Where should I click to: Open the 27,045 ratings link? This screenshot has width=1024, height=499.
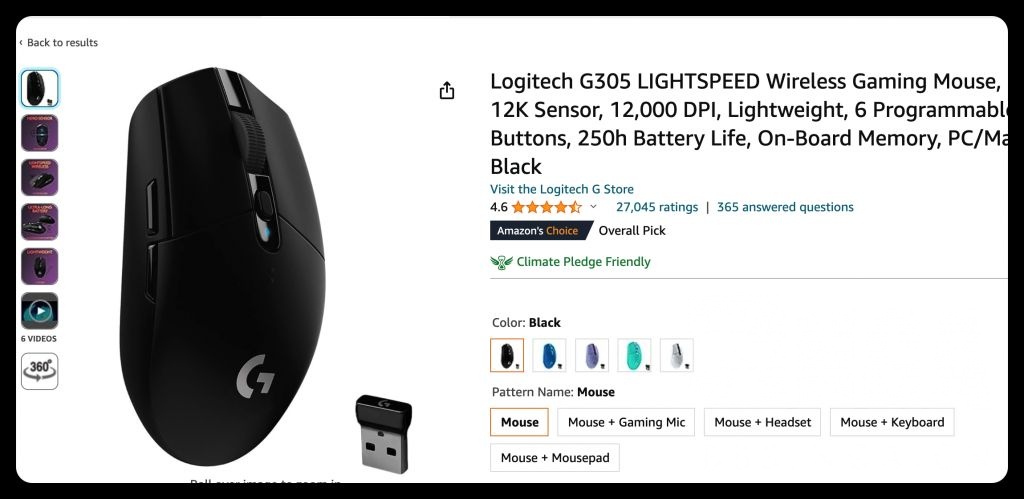(657, 207)
